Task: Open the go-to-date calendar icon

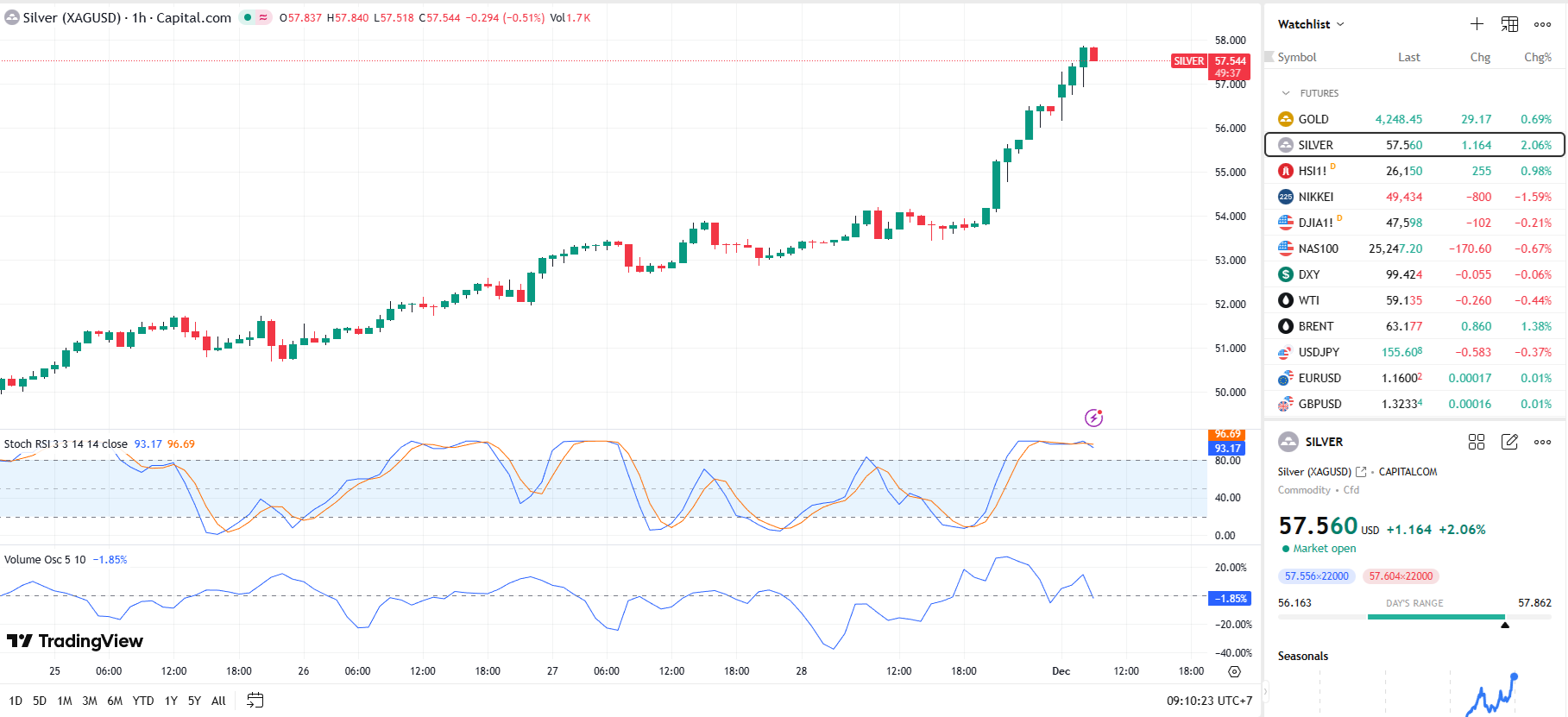Action: pyautogui.click(x=255, y=701)
